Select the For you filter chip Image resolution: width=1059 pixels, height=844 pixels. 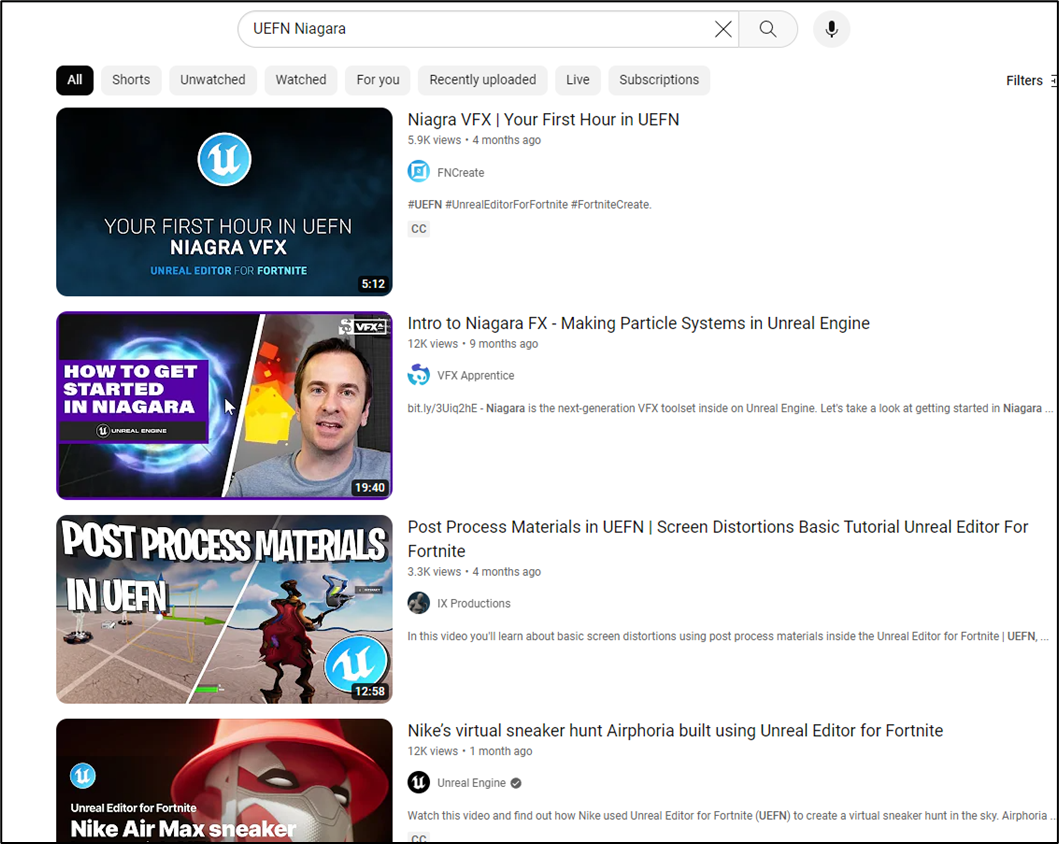tap(378, 80)
